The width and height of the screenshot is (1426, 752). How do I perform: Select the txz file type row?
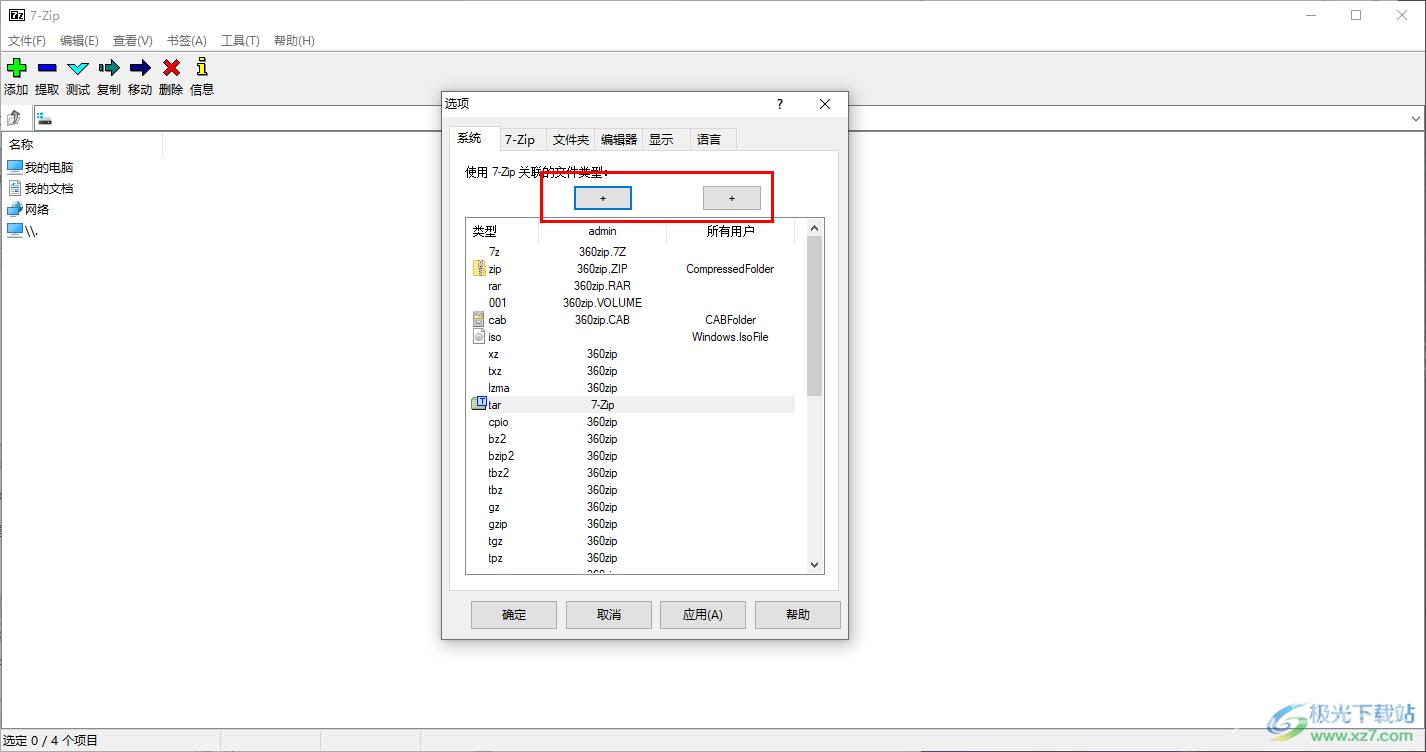pos(632,371)
